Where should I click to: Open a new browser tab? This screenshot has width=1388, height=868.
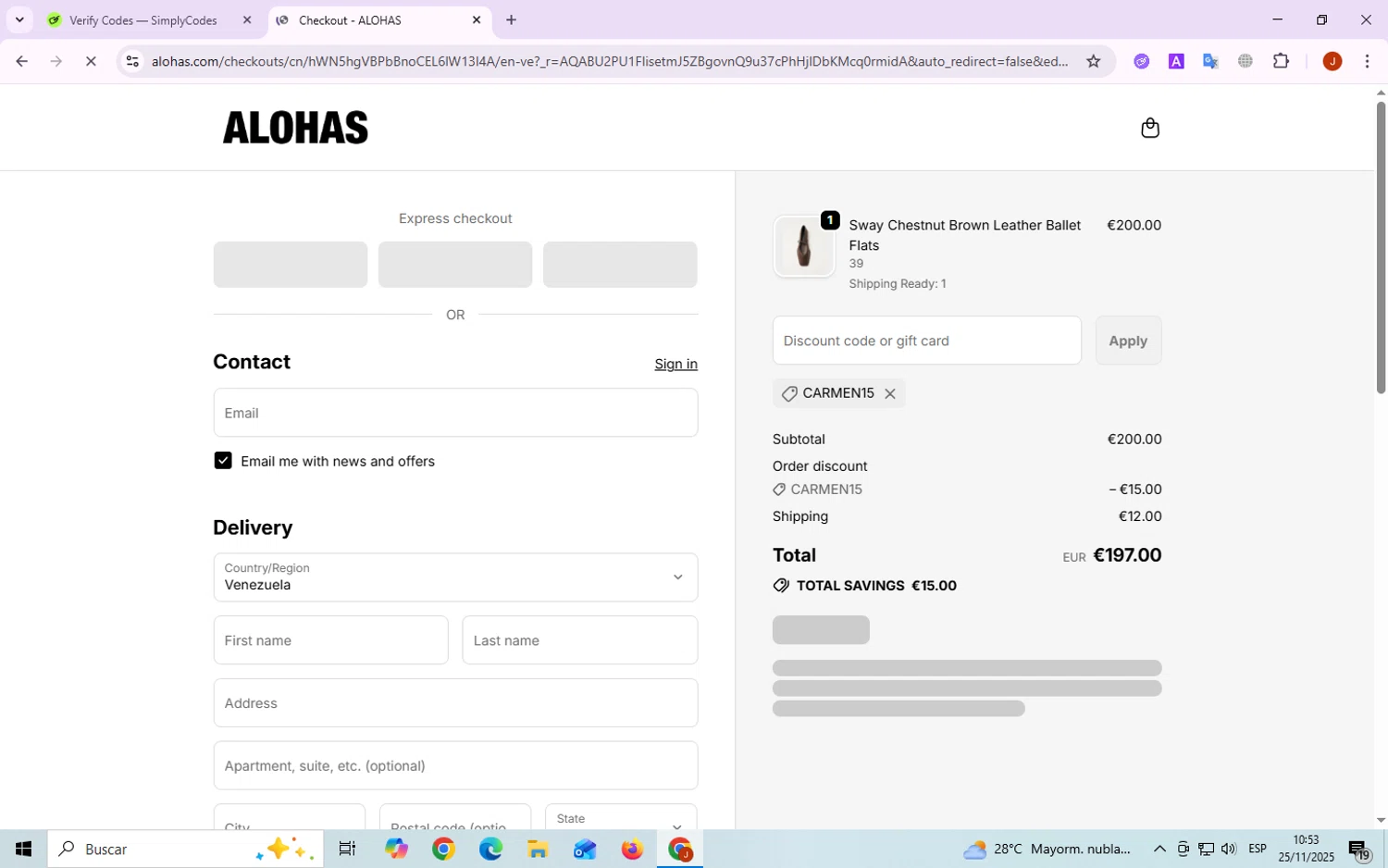click(x=511, y=19)
